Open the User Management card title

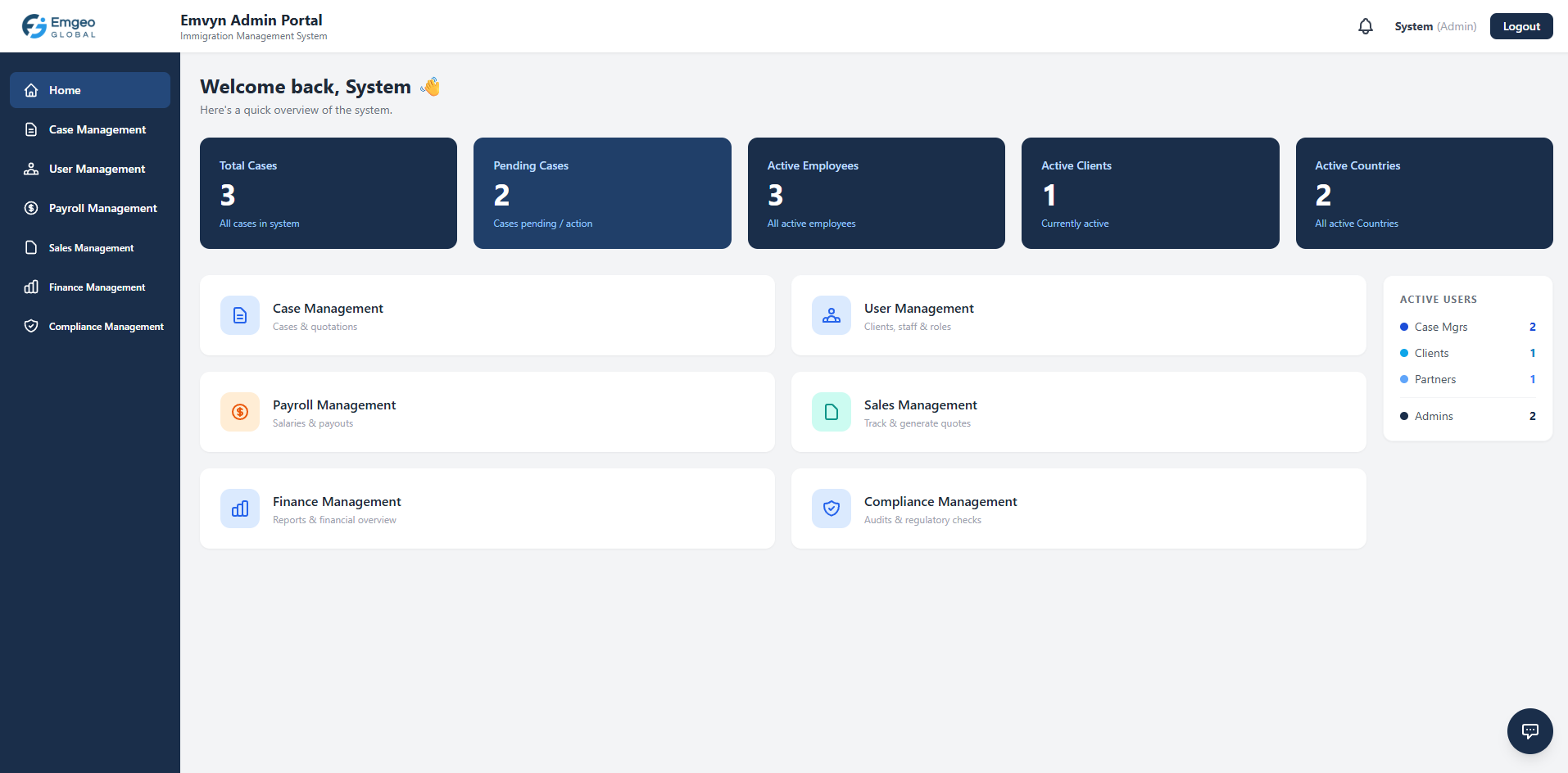[x=918, y=308]
